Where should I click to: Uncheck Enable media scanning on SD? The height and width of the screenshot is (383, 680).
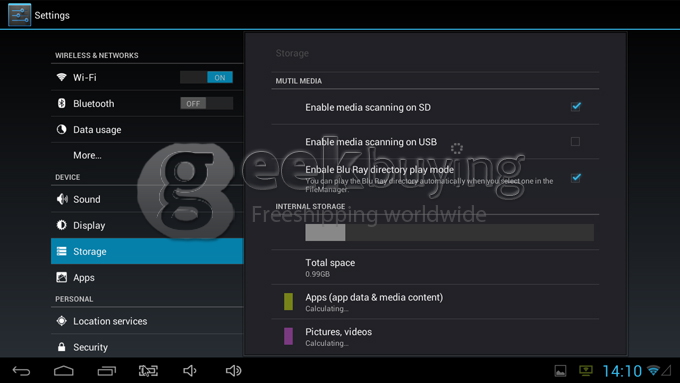tap(575, 107)
